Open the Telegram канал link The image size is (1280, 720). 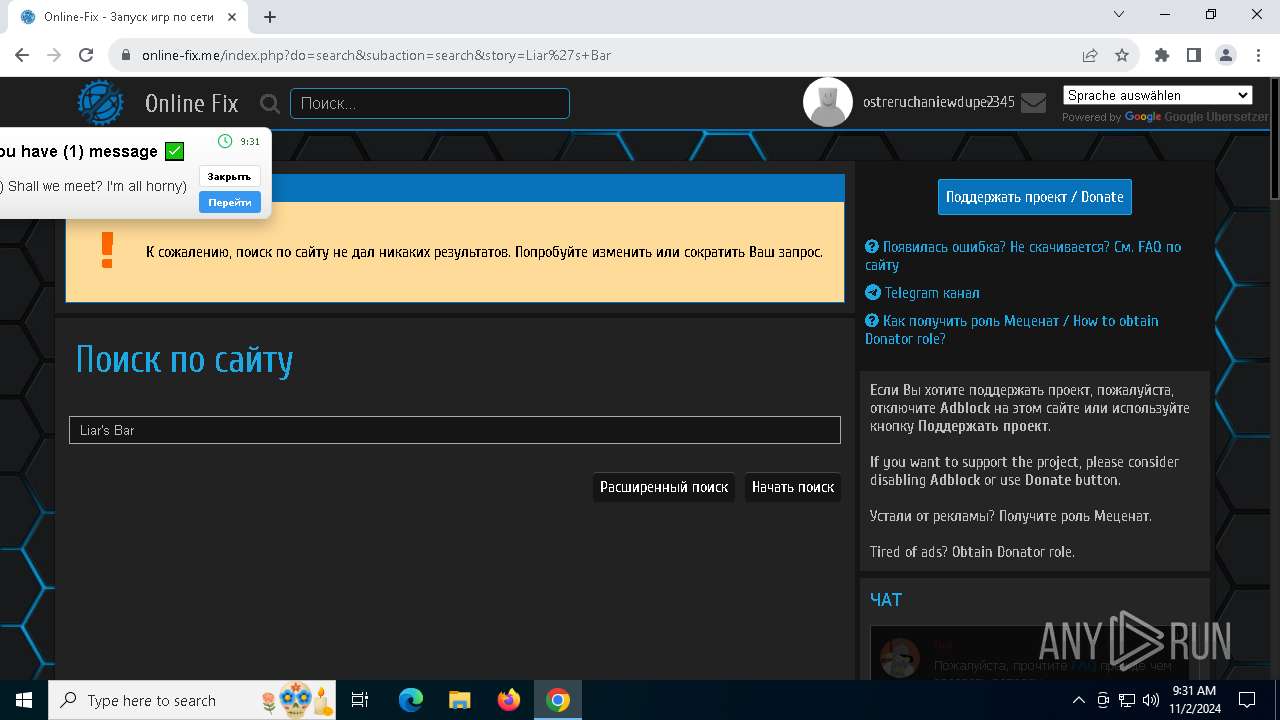click(922, 293)
